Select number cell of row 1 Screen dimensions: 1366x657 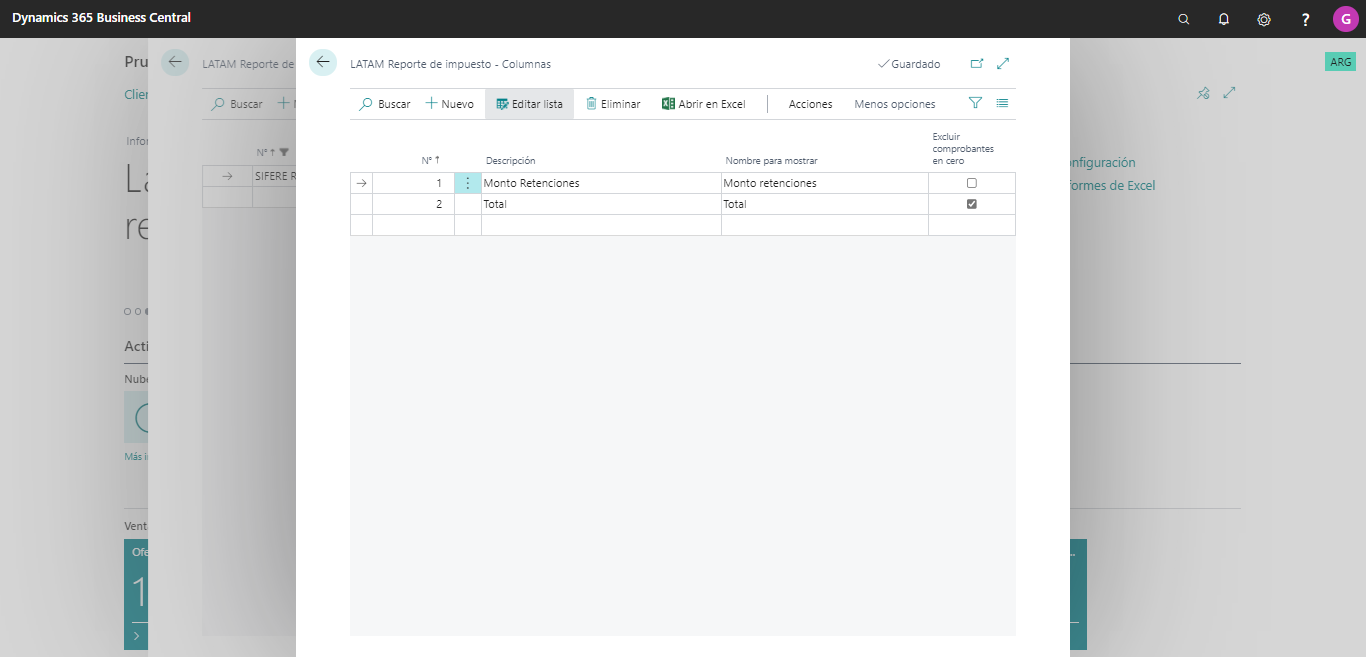(x=413, y=183)
